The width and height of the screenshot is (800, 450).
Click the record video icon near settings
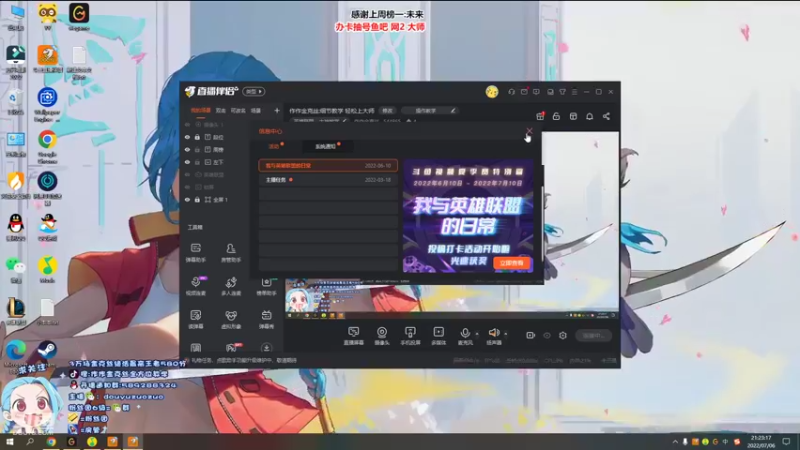(531, 335)
